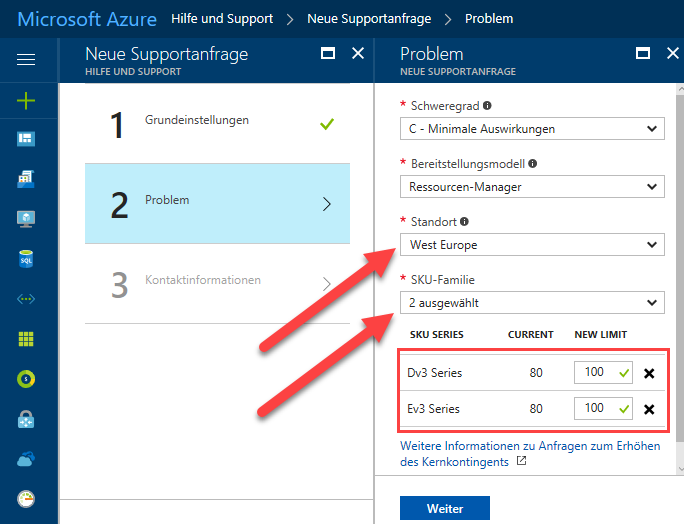Open the cost management circle icon
Viewport: 684px width, 524px height.
point(26,379)
